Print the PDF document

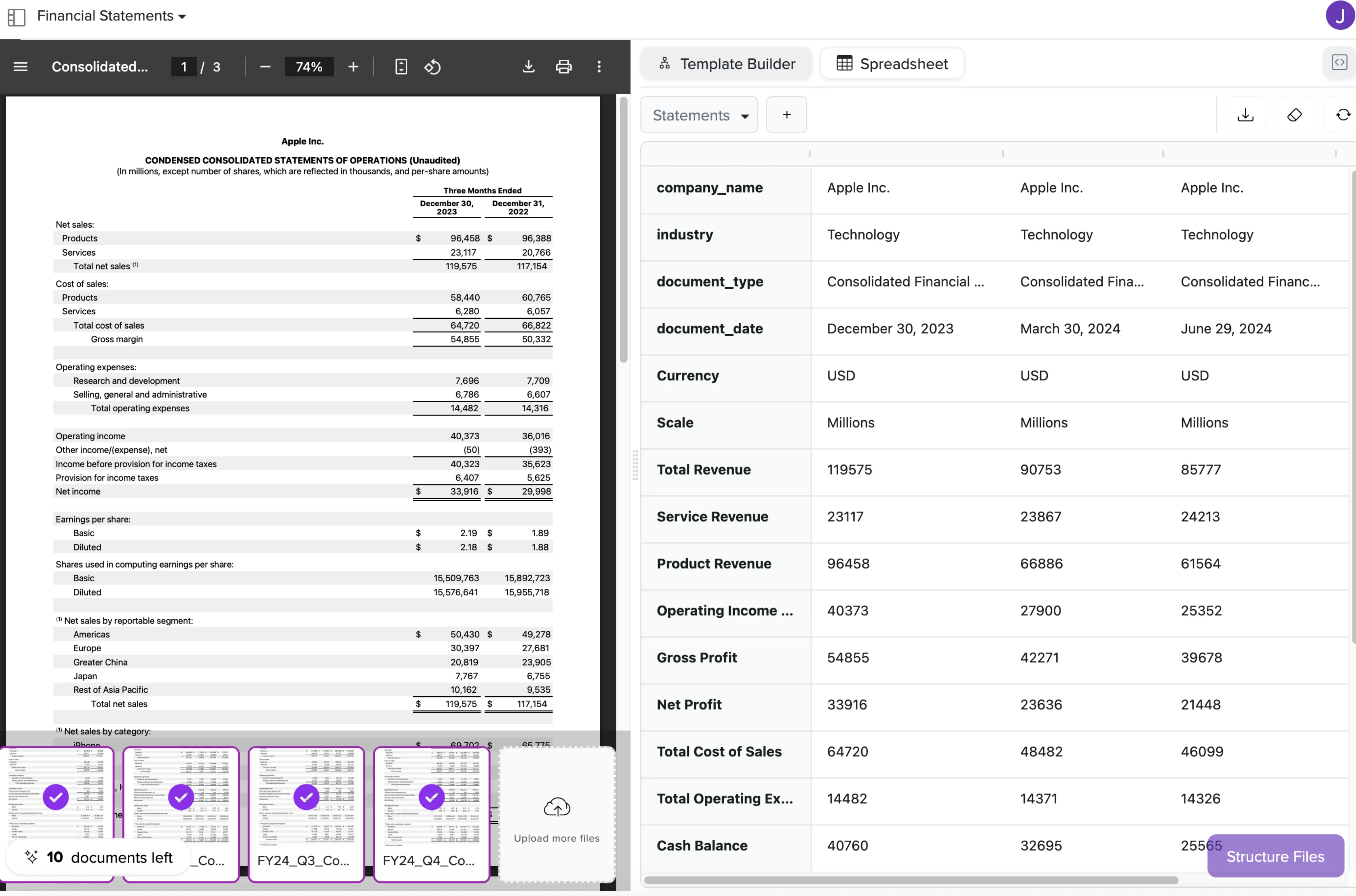pos(563,67)
